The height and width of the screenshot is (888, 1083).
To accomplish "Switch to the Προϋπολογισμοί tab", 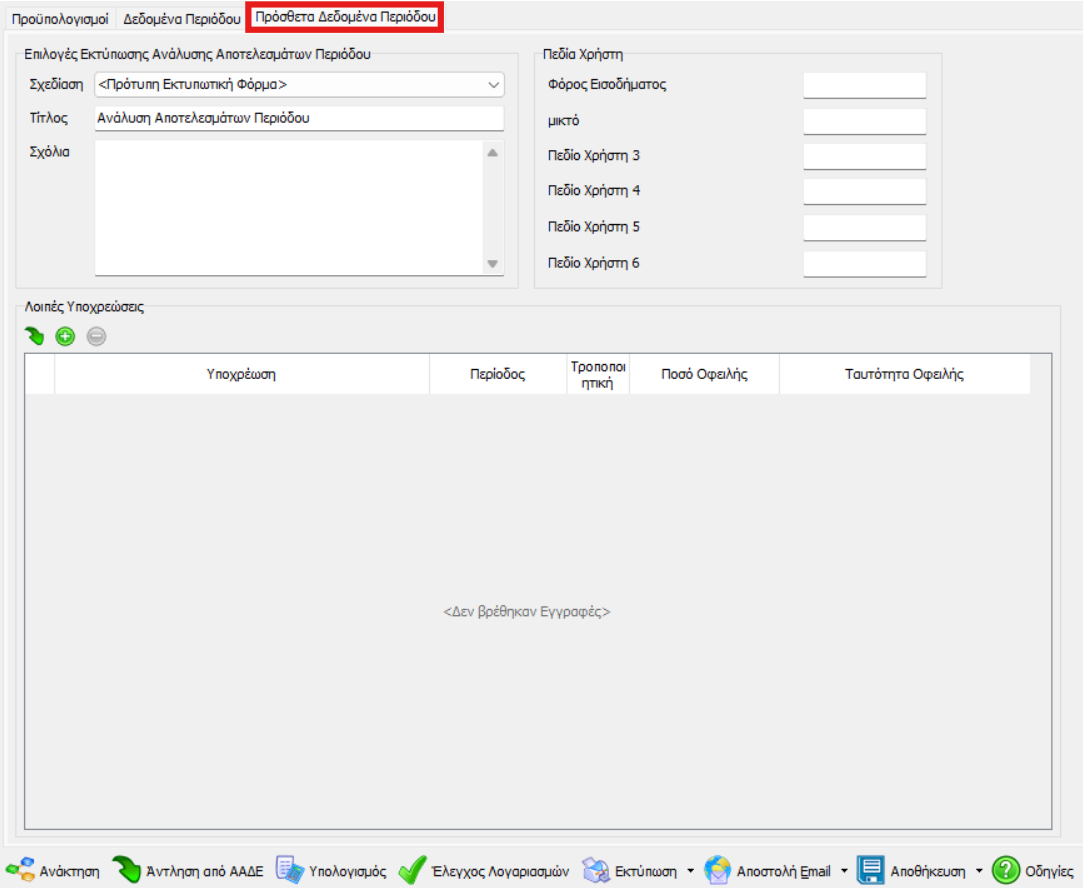I will tap(60, 18).
